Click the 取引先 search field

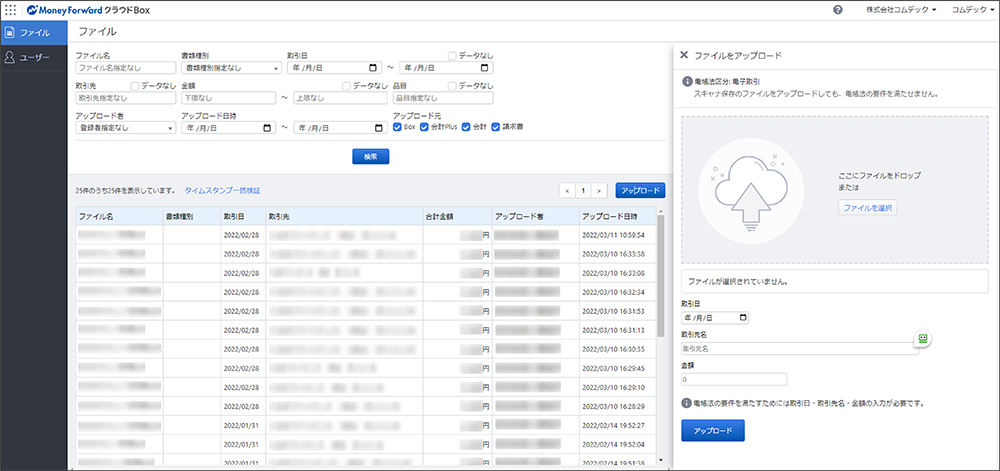[x=126, y=98]
